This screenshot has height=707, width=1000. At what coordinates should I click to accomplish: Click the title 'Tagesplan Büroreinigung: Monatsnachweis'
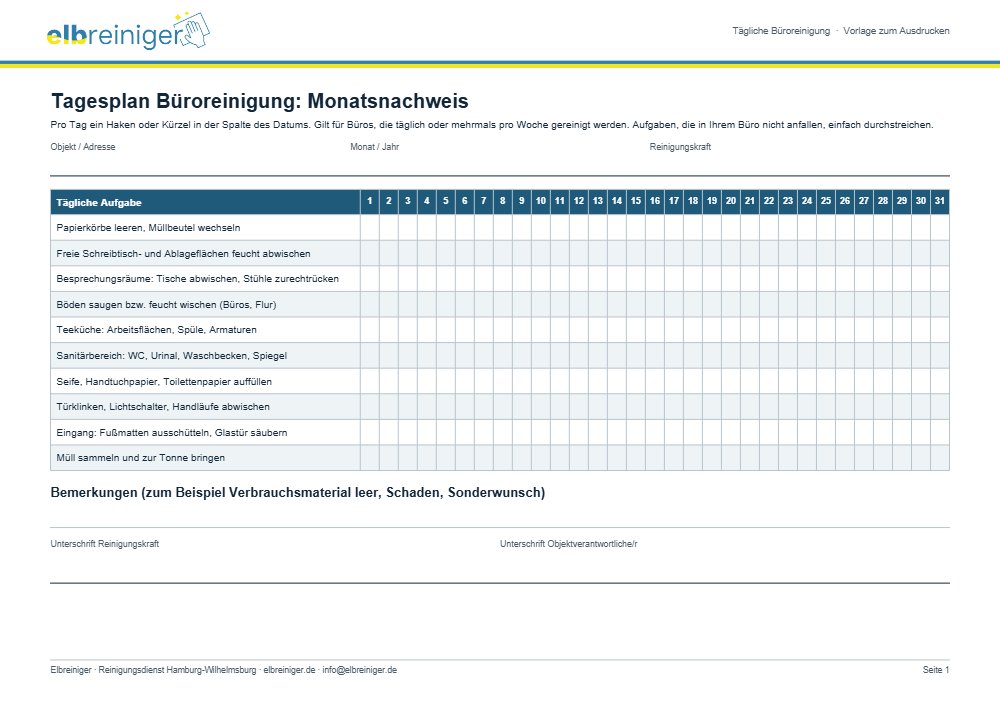click(260, 101)
